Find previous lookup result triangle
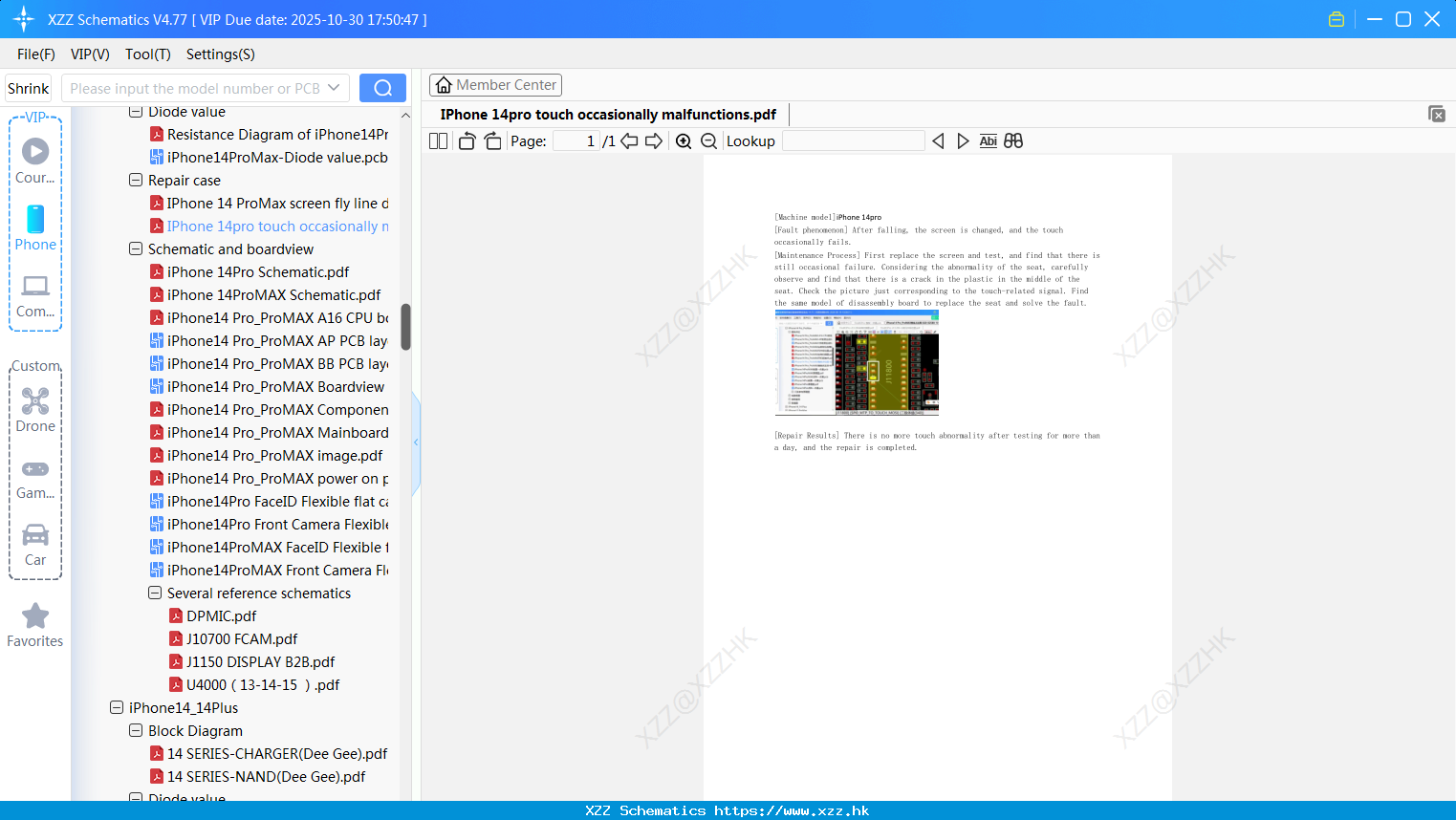This screenshot has height=820, width=1456. tap(938, 141)
